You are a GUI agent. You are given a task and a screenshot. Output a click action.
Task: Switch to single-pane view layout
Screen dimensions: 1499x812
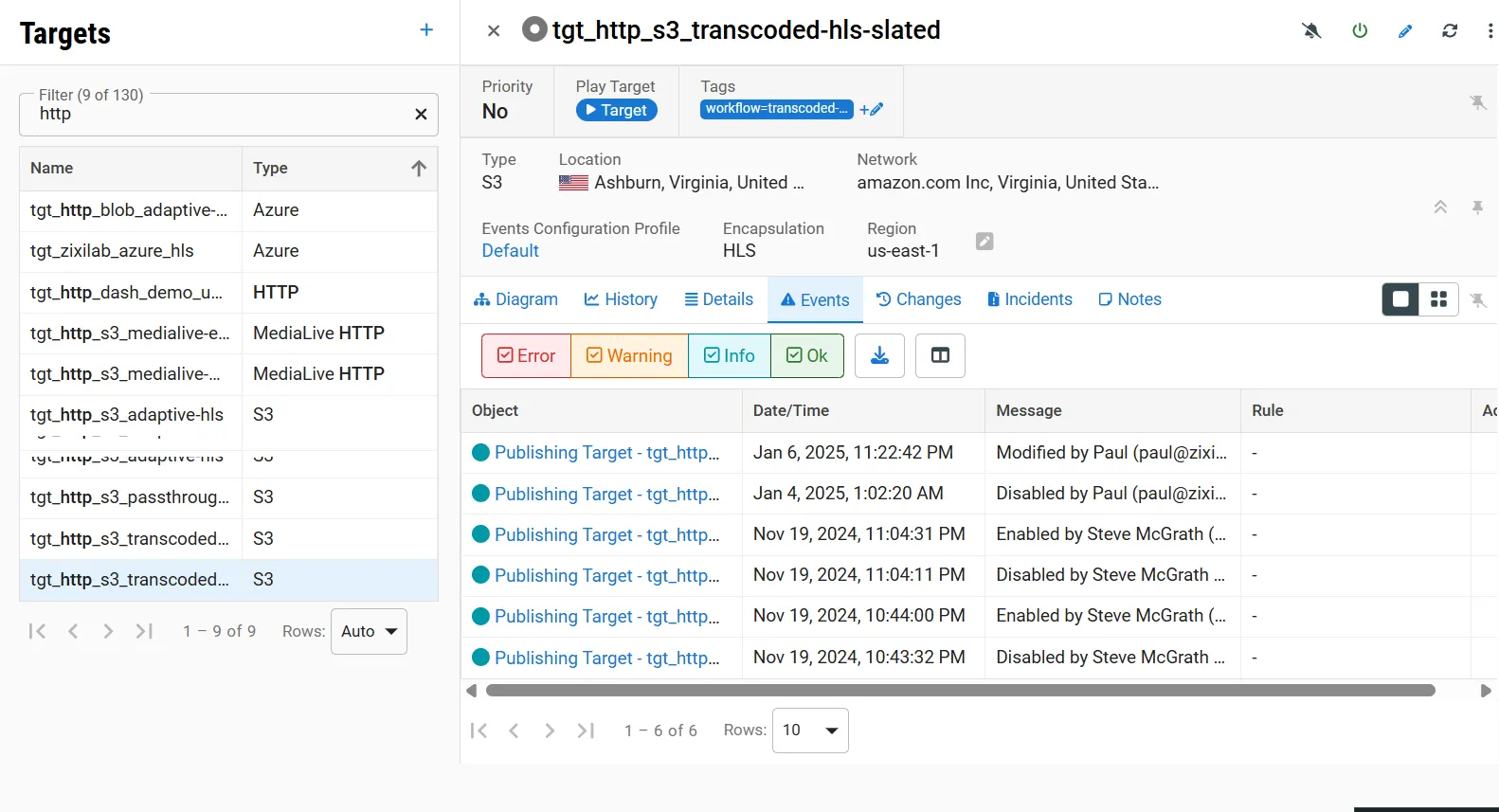point(1400,299)
